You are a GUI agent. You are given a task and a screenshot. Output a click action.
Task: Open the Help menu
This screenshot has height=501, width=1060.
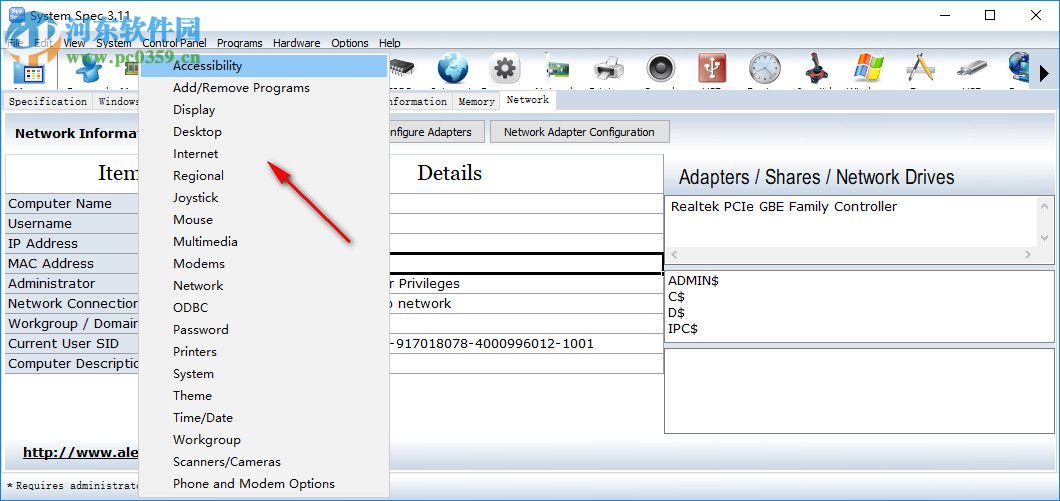click(x=389, y=43)
